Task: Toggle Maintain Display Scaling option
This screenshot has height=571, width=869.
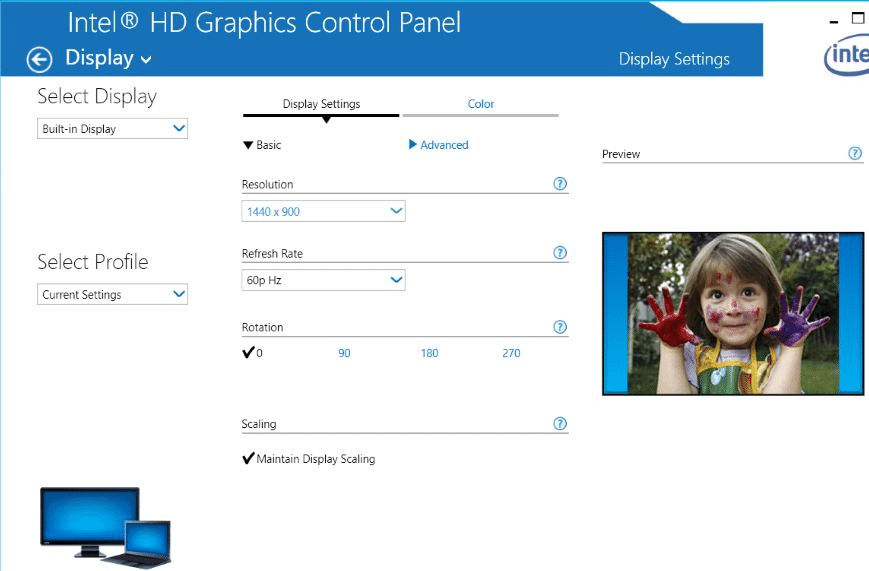Action: pos(309,458)
